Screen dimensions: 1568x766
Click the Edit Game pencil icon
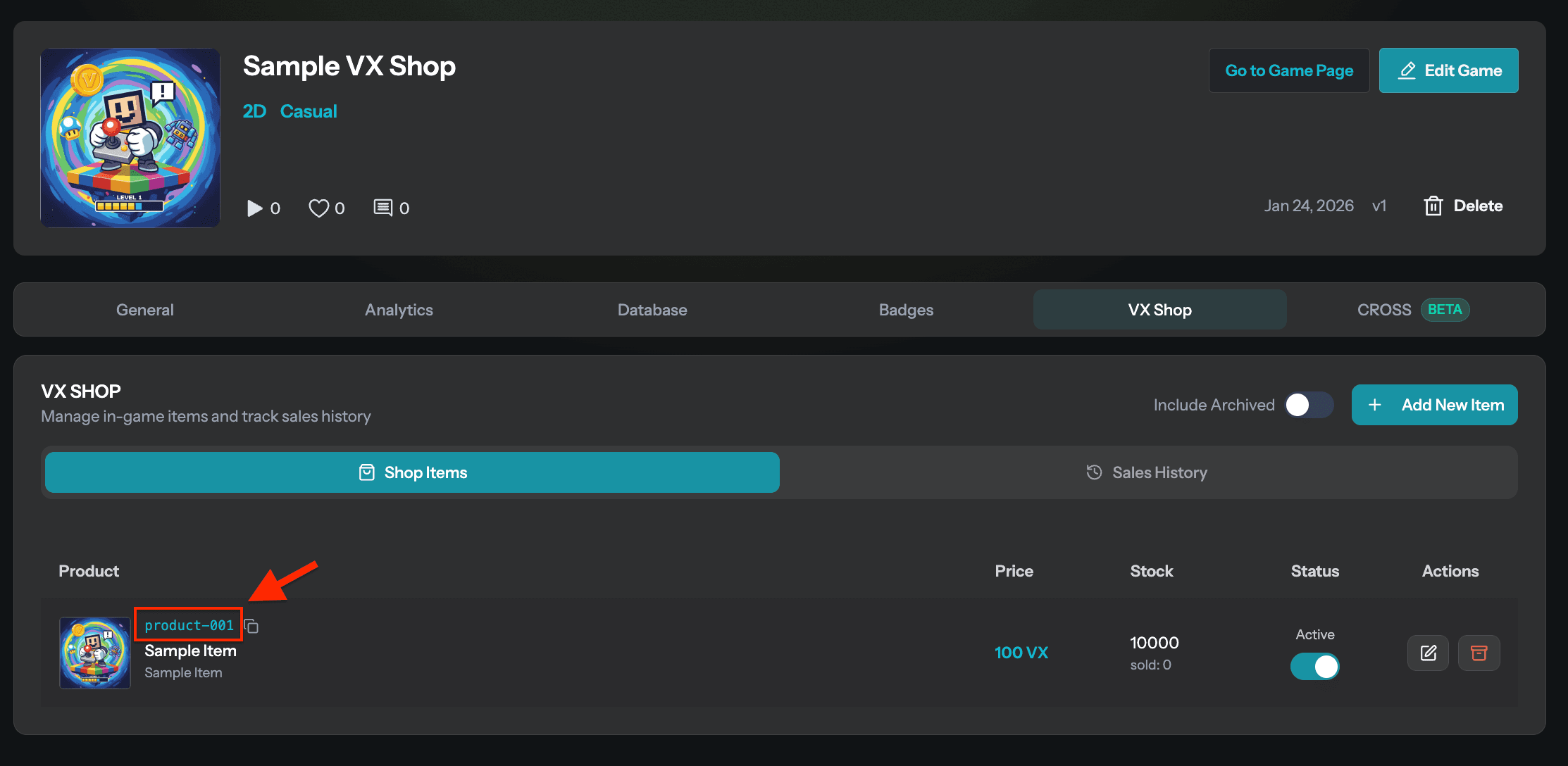tap(1407, 70)
